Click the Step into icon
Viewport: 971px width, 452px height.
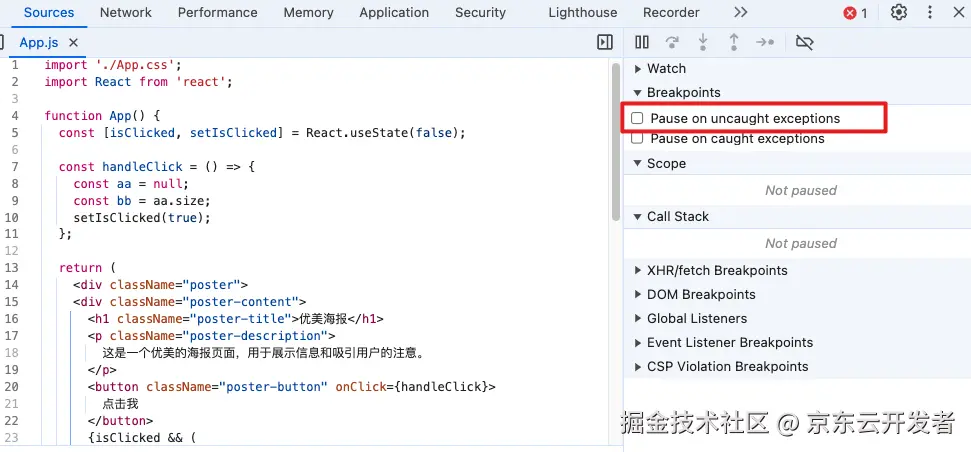pyautogui.click(x=703, y=42)
